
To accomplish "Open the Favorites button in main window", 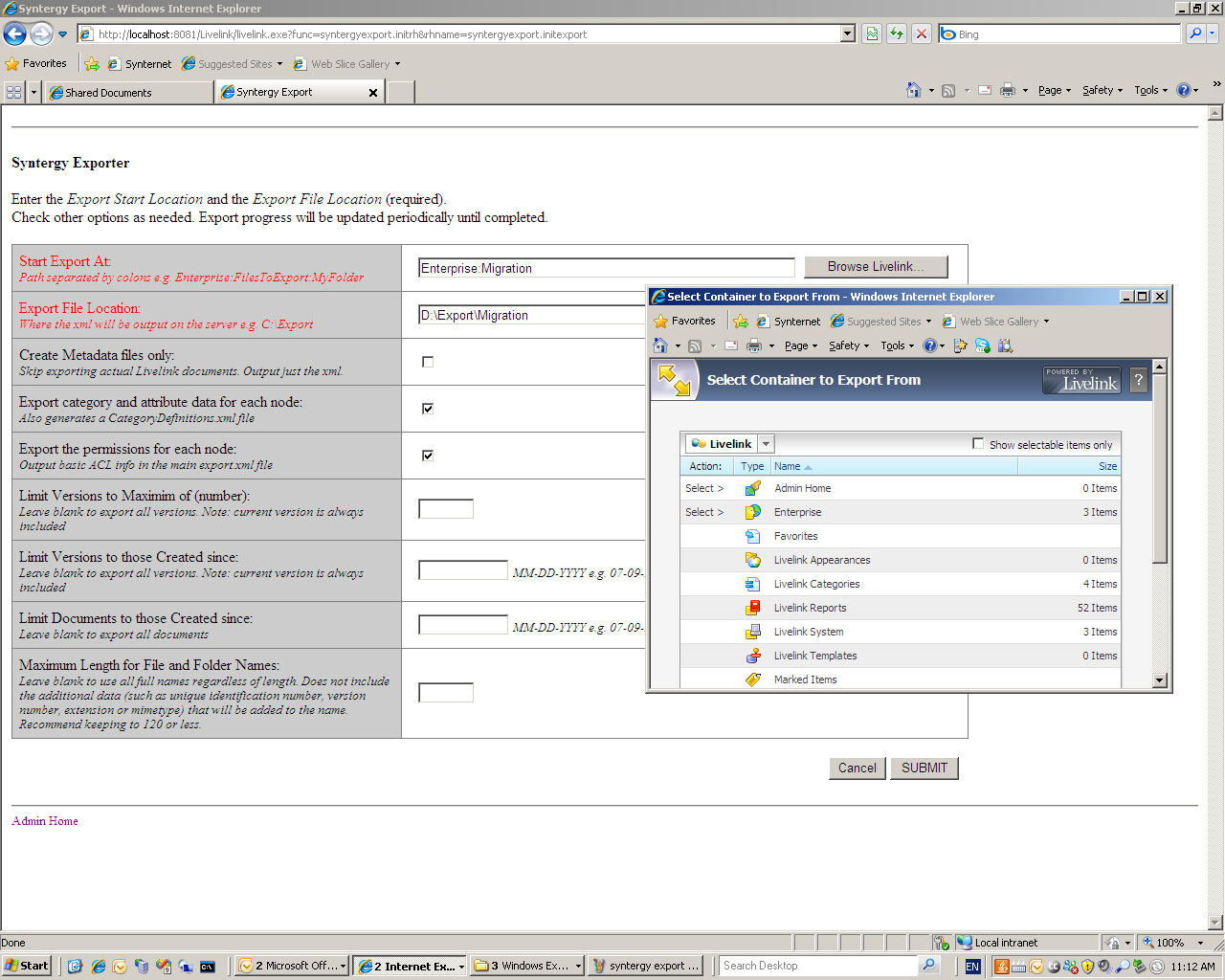I will (35, 64).
